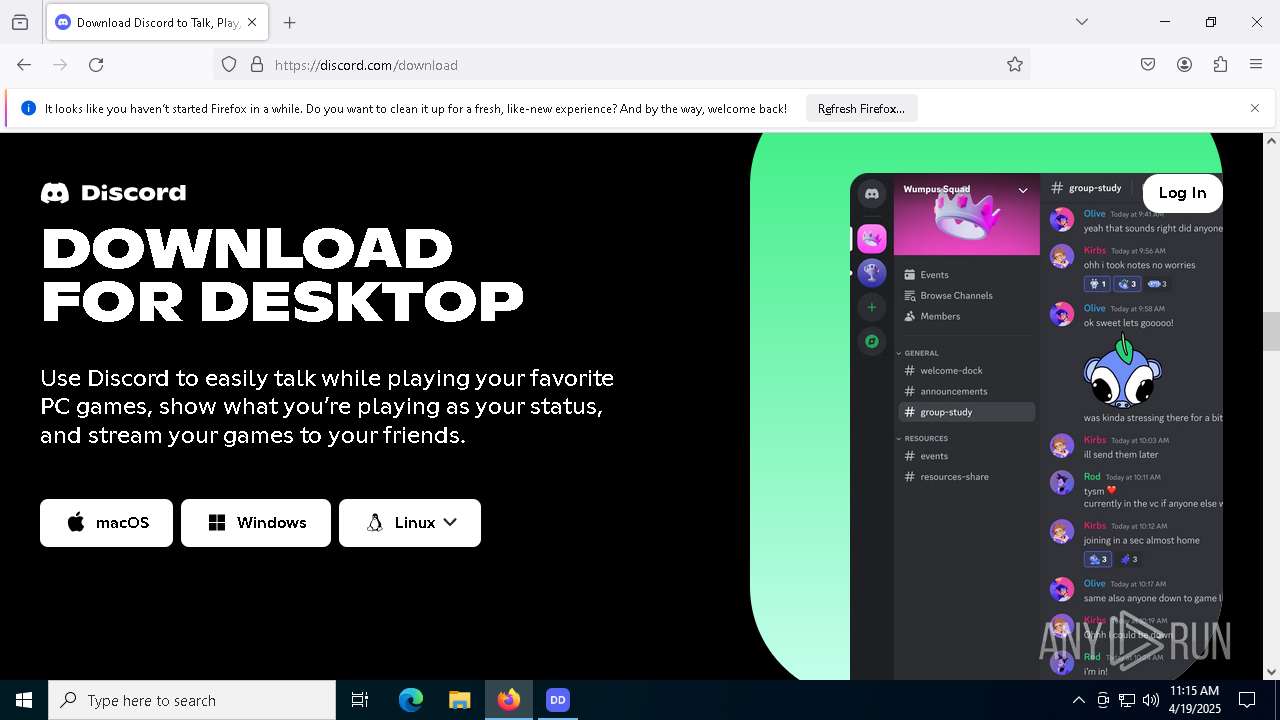Screen dimensions: 1280x720
Task: Click the Wumpus sticker image in chat
Action: [1121, 372]
